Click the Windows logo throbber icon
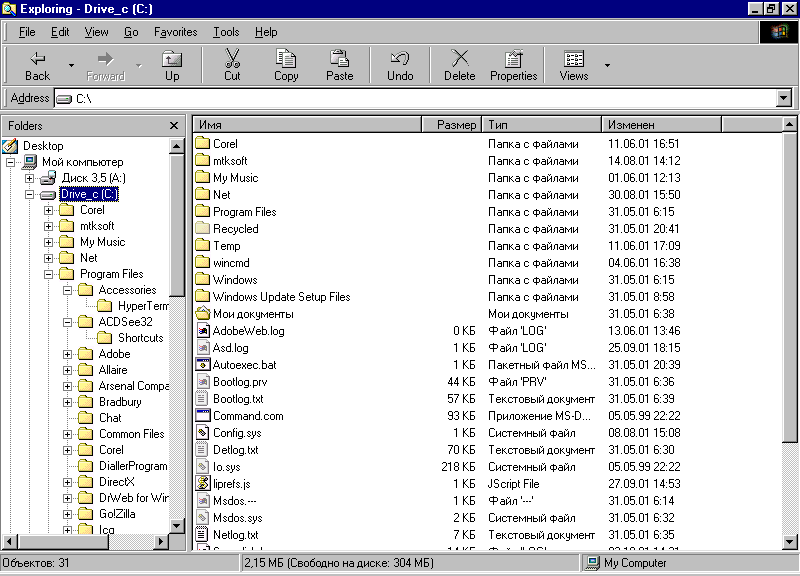 pos(779,32)
